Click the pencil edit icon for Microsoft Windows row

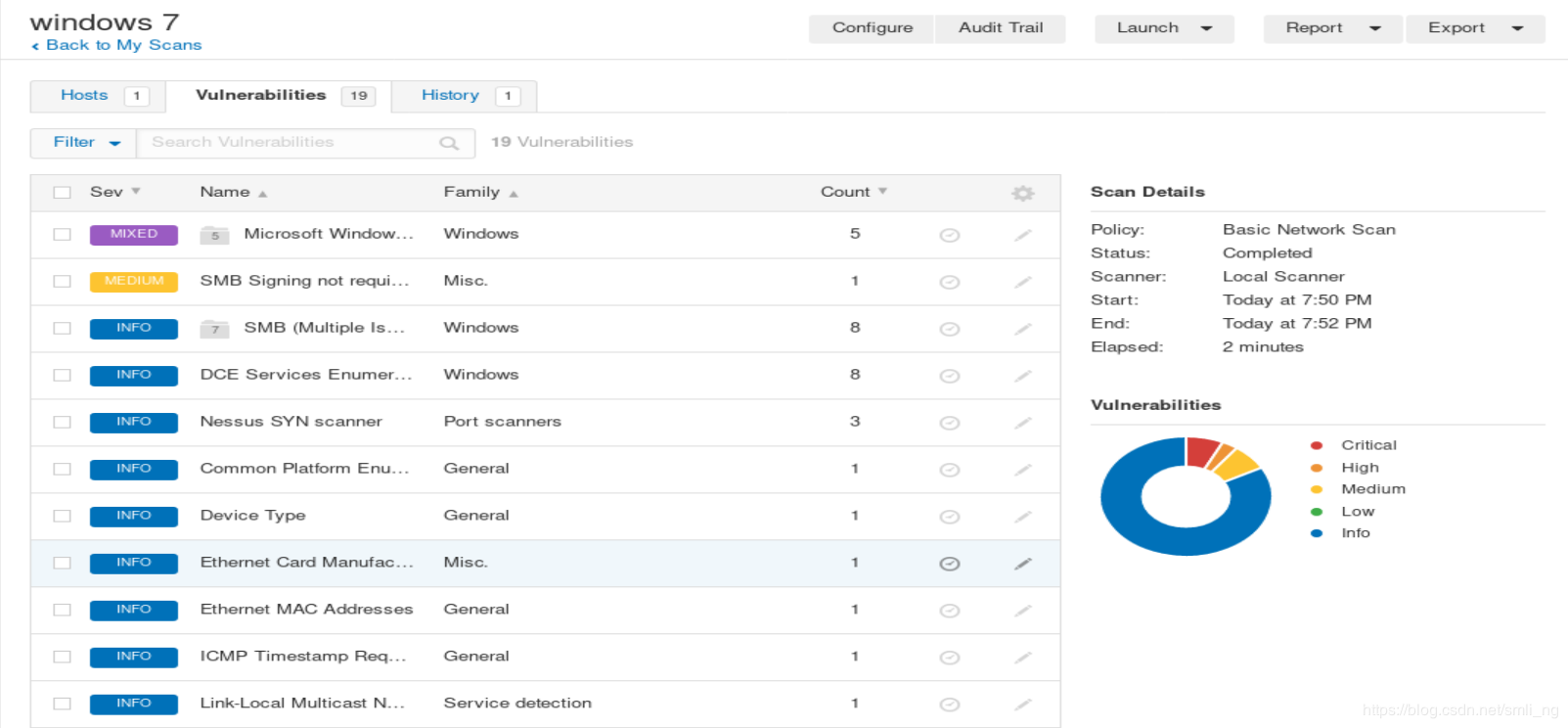coord(1023,235)
